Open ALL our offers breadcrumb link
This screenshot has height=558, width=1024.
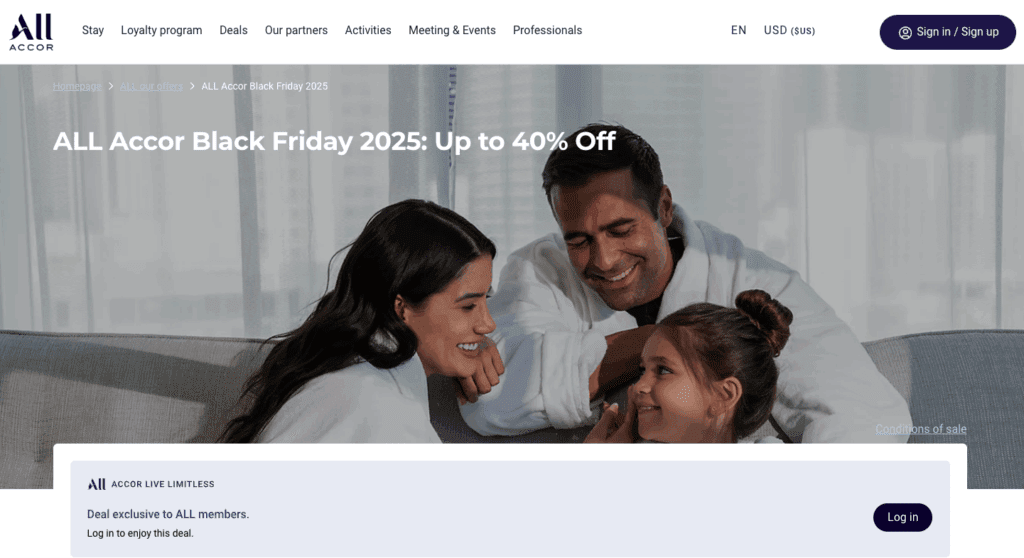click(x=152, y=86)
